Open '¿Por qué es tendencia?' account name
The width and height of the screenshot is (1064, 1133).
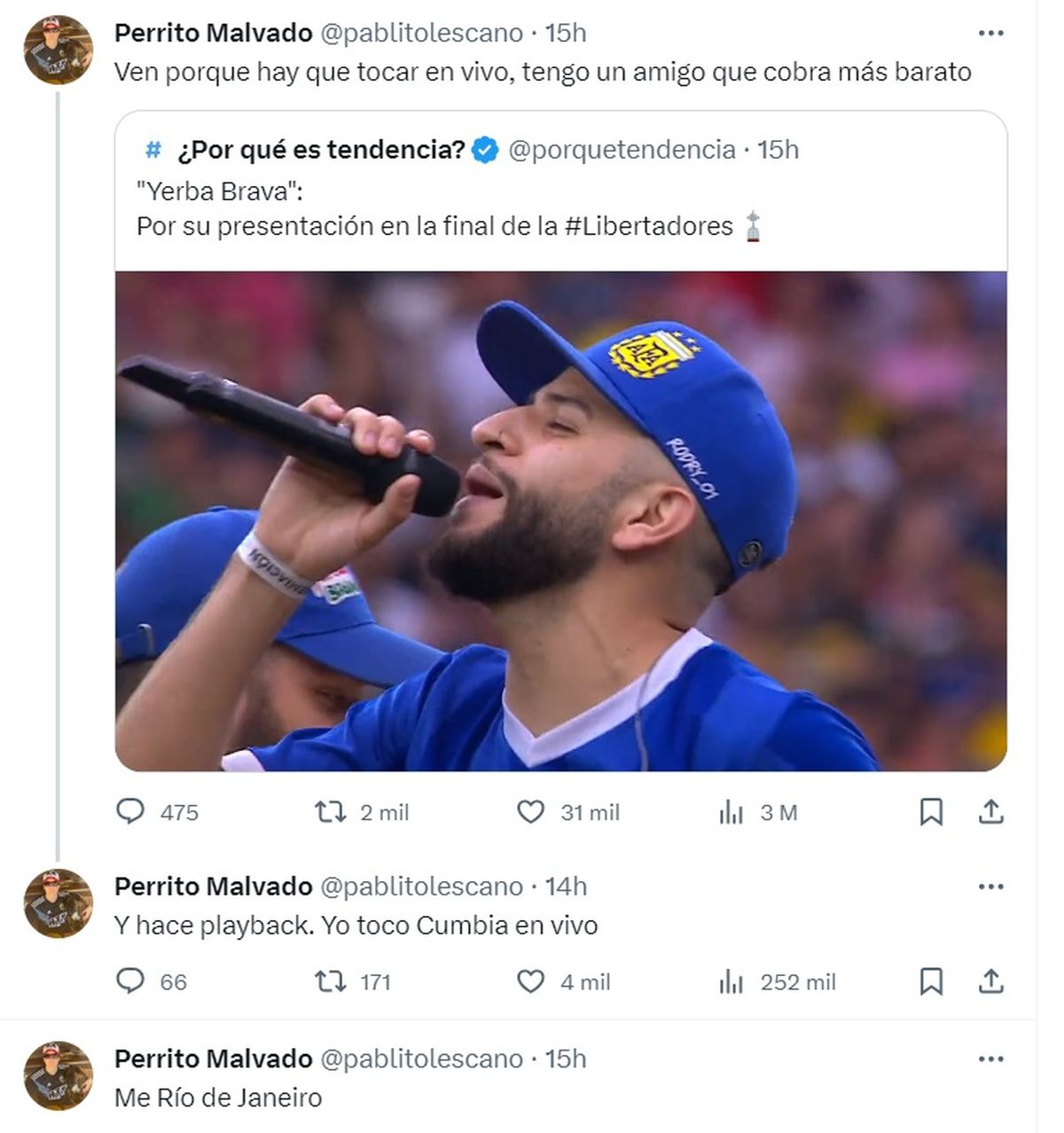click(x=321, y=150)
